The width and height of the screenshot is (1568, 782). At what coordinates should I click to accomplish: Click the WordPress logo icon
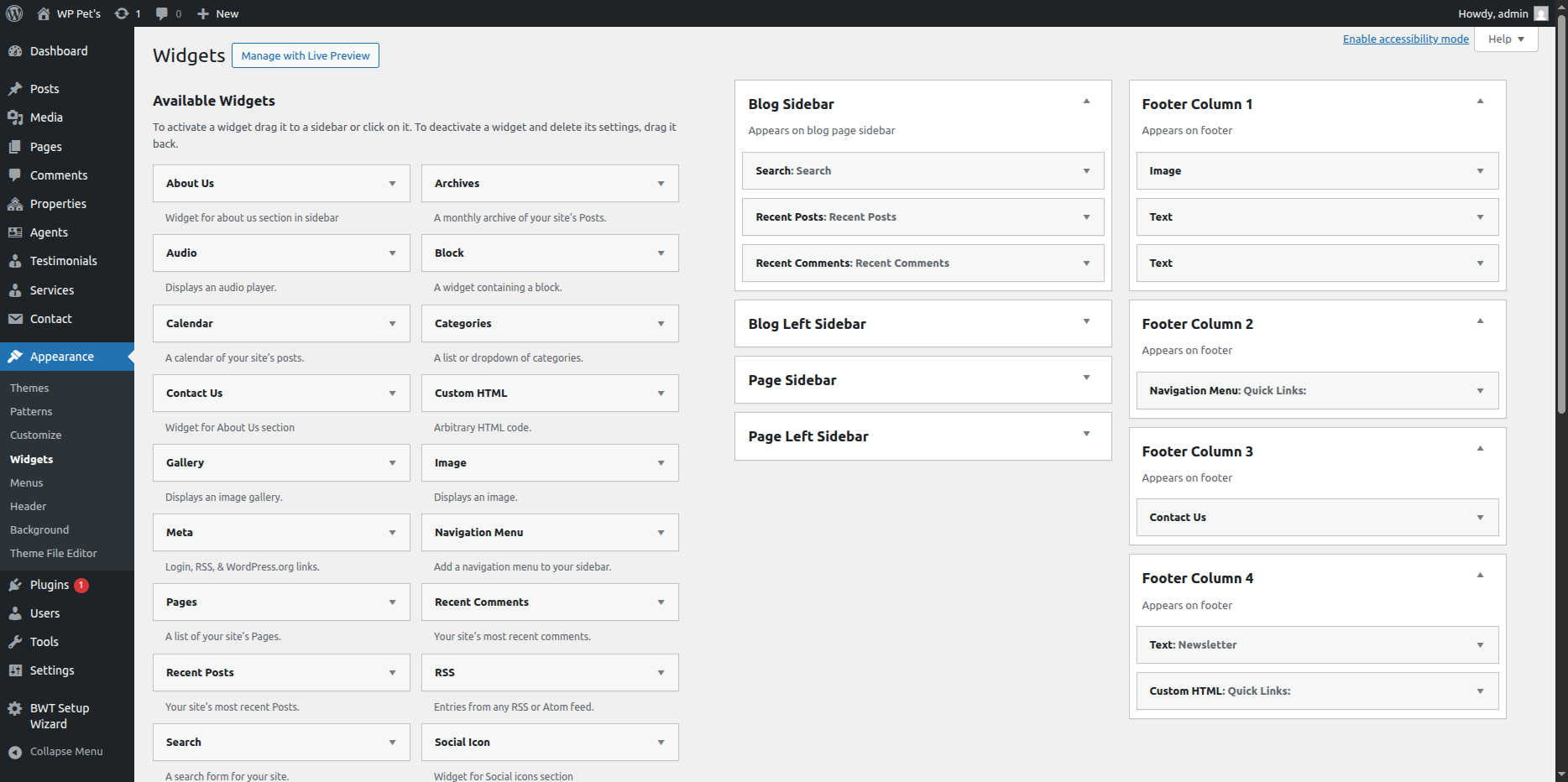[14, 13]
